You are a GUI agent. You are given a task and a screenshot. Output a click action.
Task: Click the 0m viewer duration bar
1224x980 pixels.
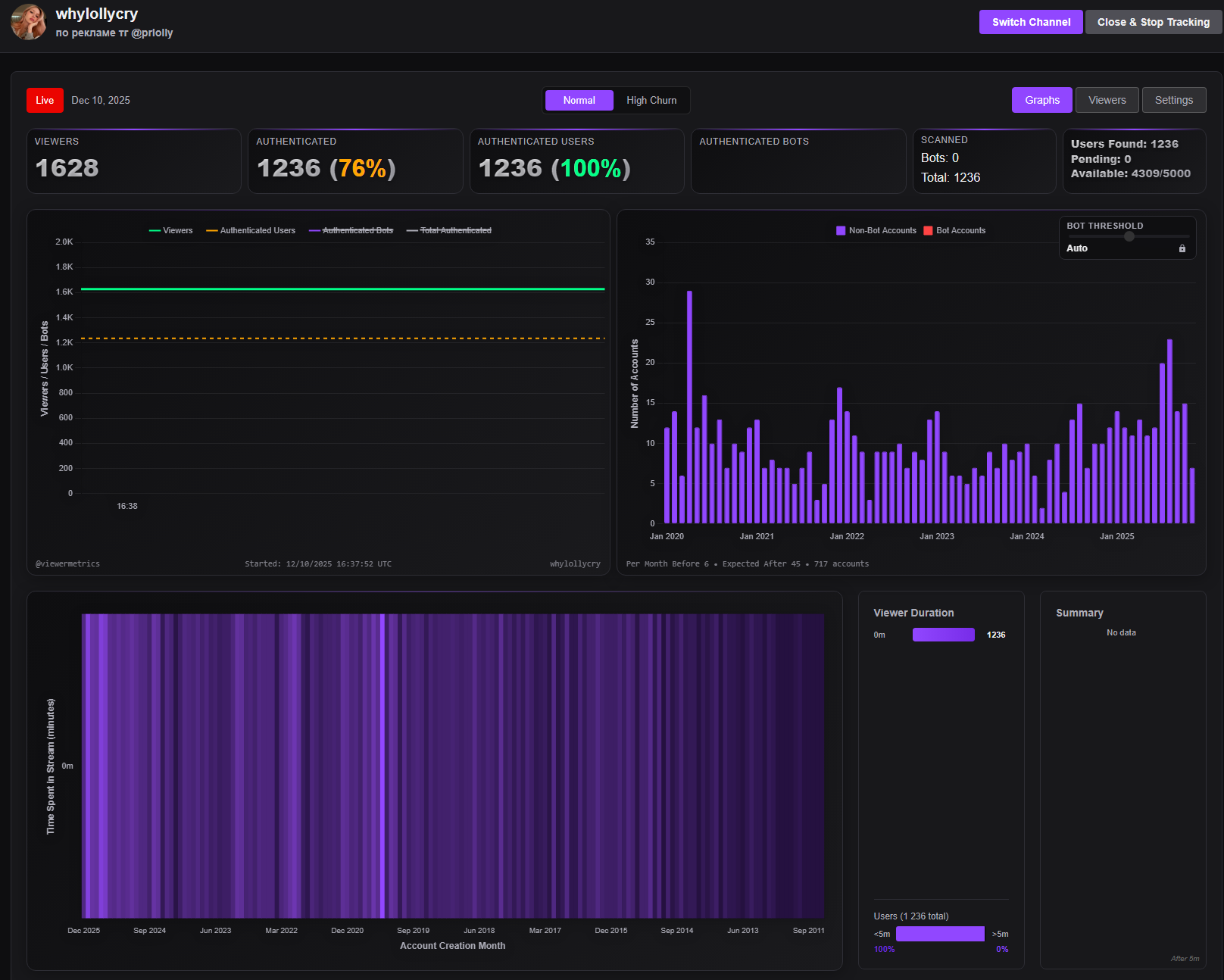pyautogui.click(x=943, y=635)
